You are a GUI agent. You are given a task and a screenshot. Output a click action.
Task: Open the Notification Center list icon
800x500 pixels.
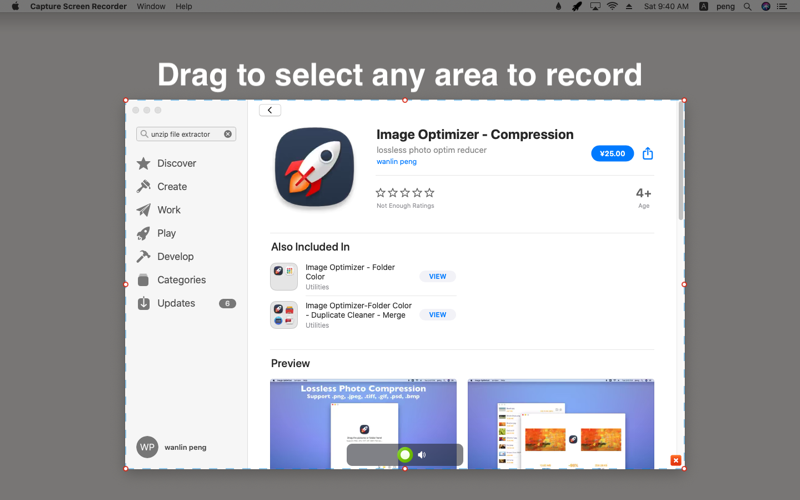(782, 6)
